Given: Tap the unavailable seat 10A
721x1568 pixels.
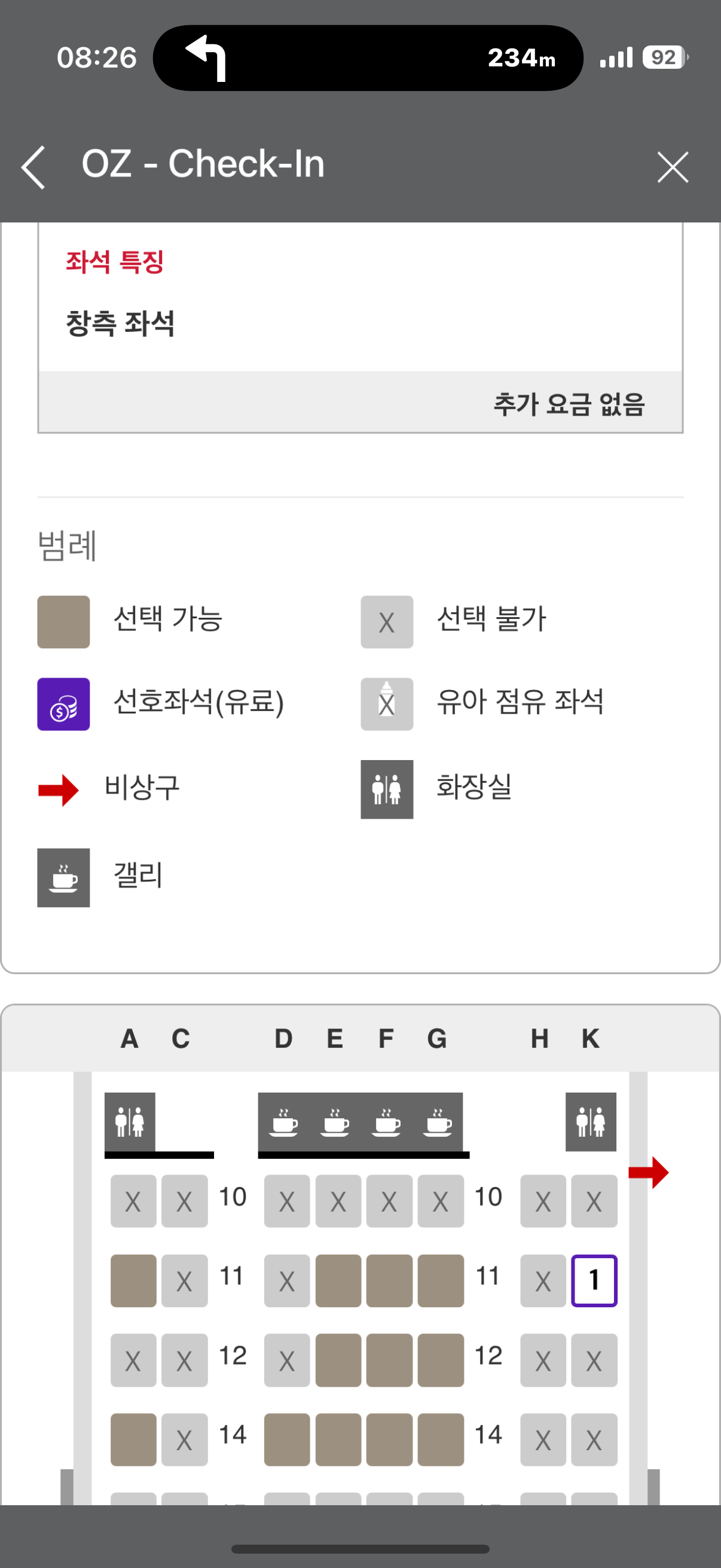Looking at the screenshot, I should tap(133, 1201).
